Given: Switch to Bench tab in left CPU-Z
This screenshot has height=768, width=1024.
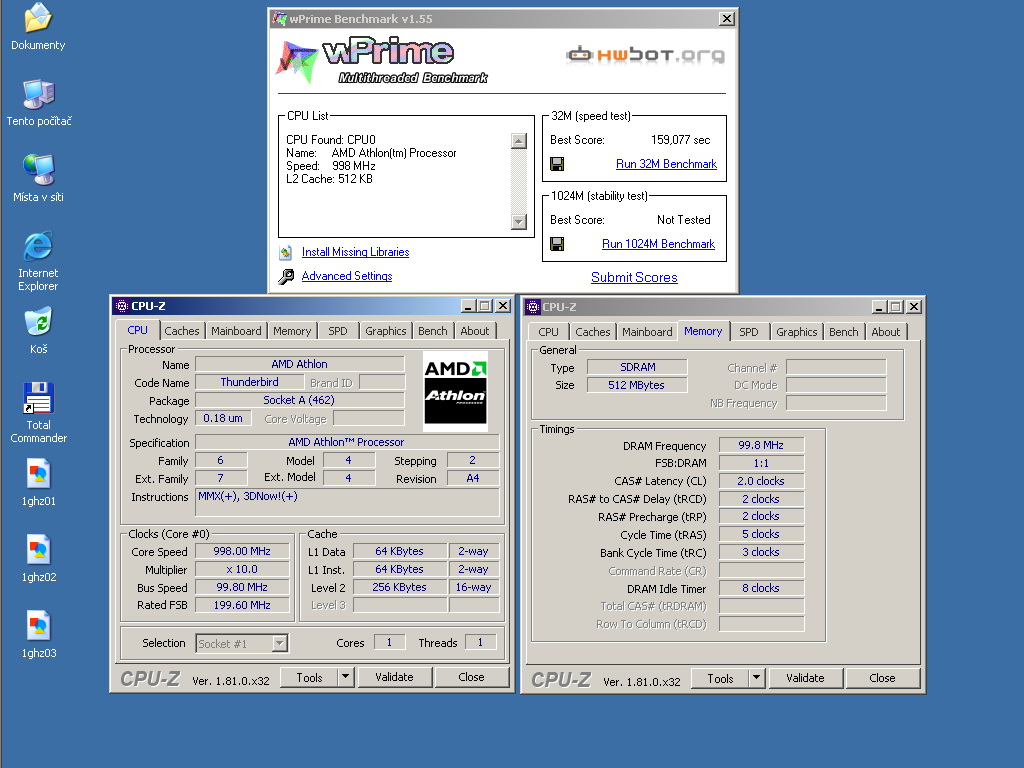Looking at the screenshot, I should (432, 331).
